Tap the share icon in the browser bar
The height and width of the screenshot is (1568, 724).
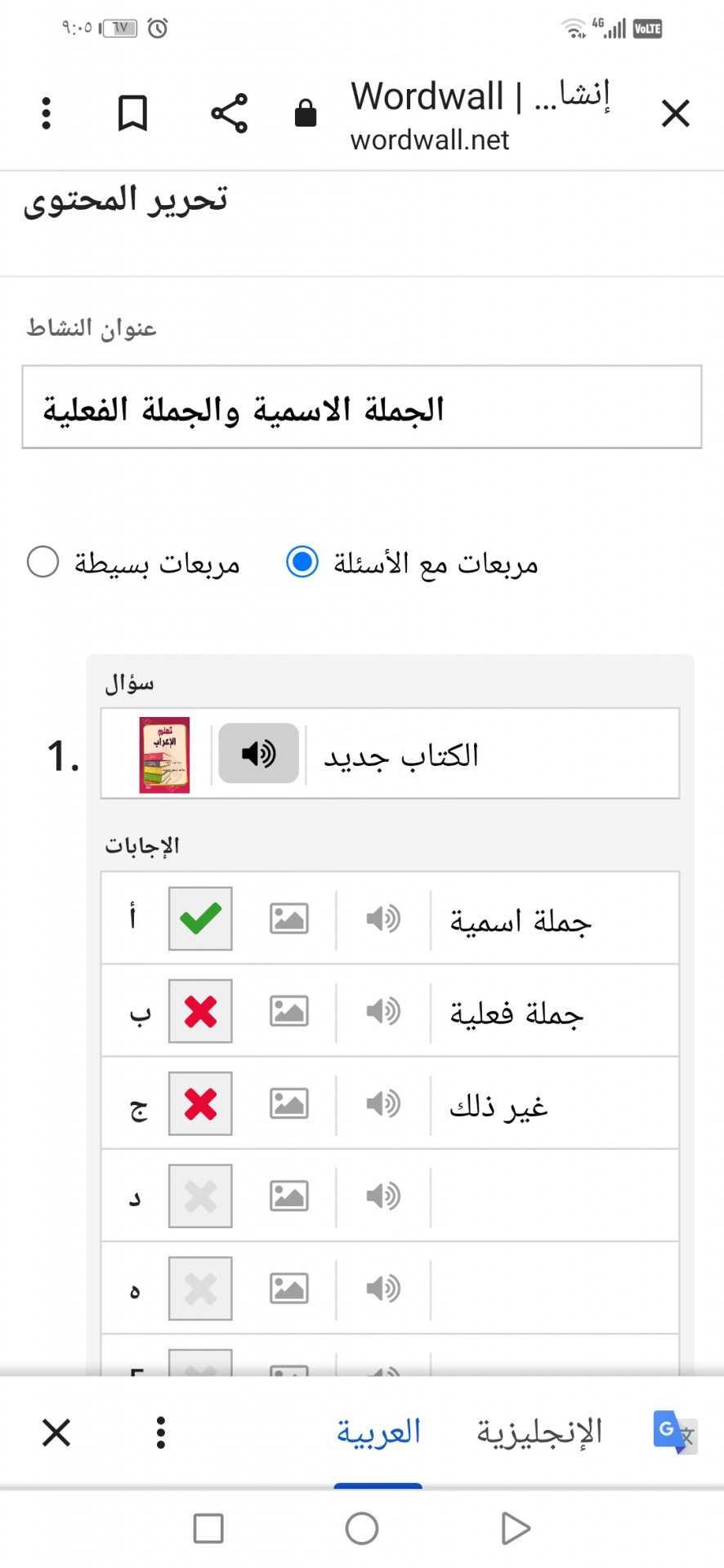click(230, 113)
